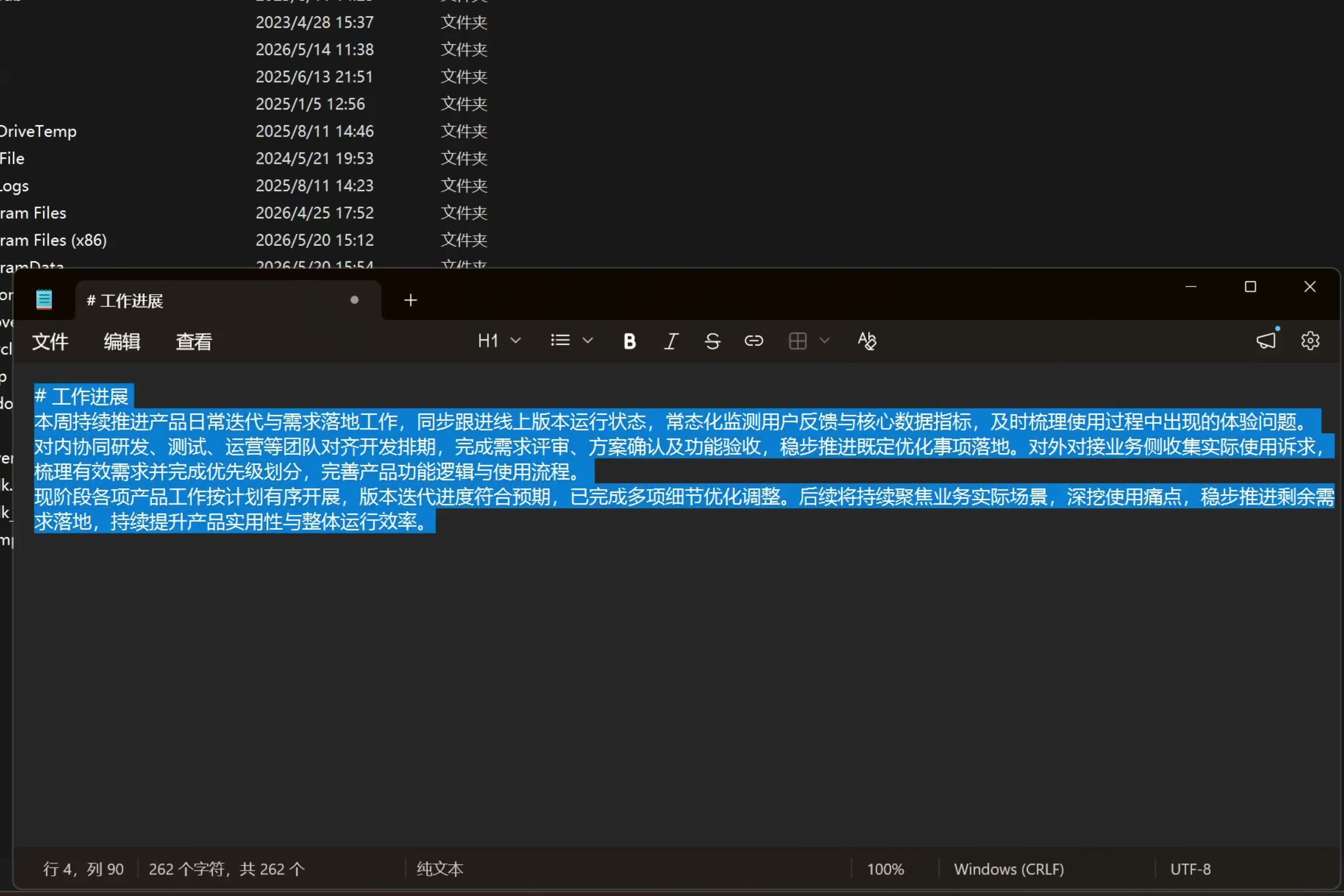
Task: Click date 2026/4/25 17:52 in Explorer
Action: tap(314, 213)
